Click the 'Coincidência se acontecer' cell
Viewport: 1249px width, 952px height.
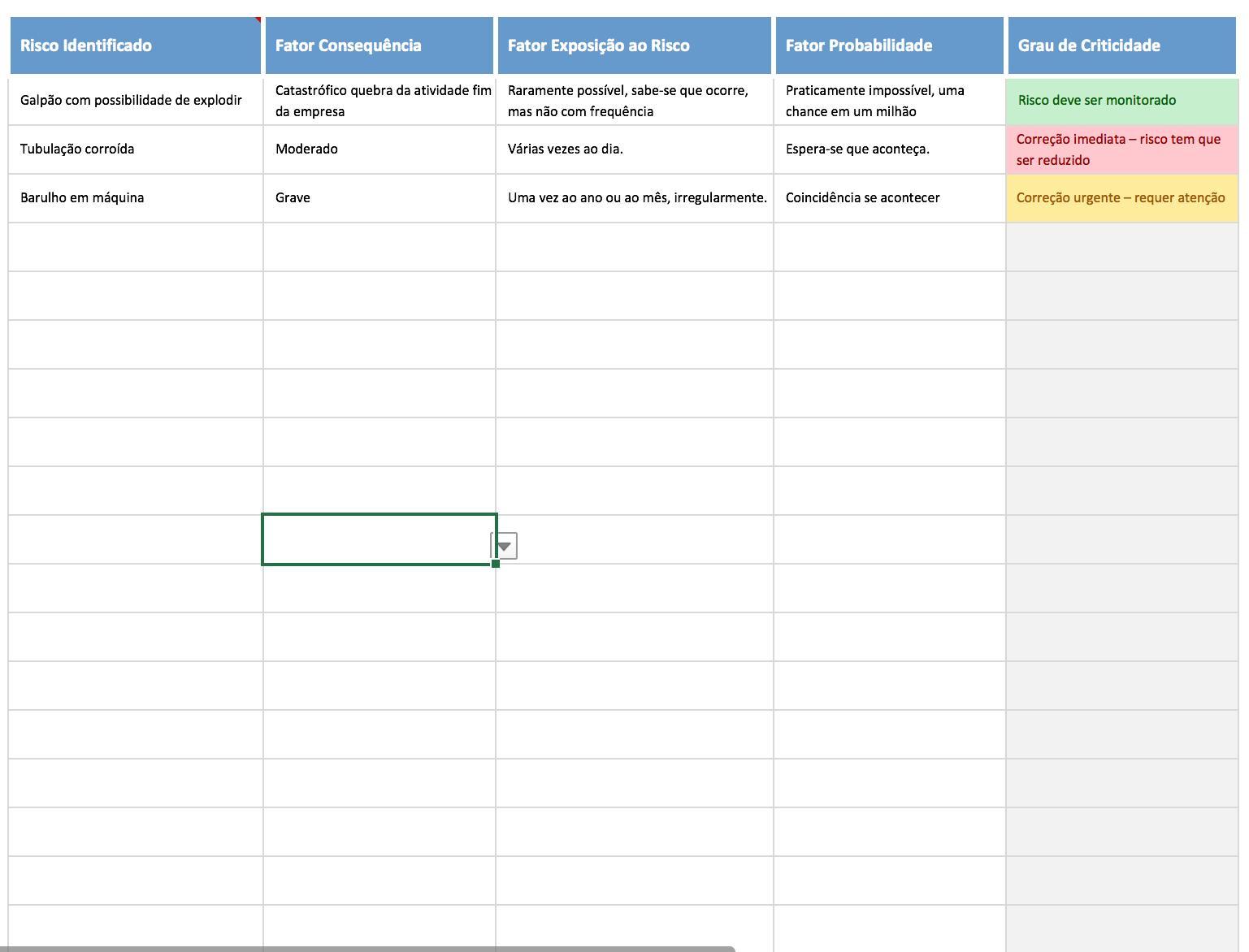[889, 198]
